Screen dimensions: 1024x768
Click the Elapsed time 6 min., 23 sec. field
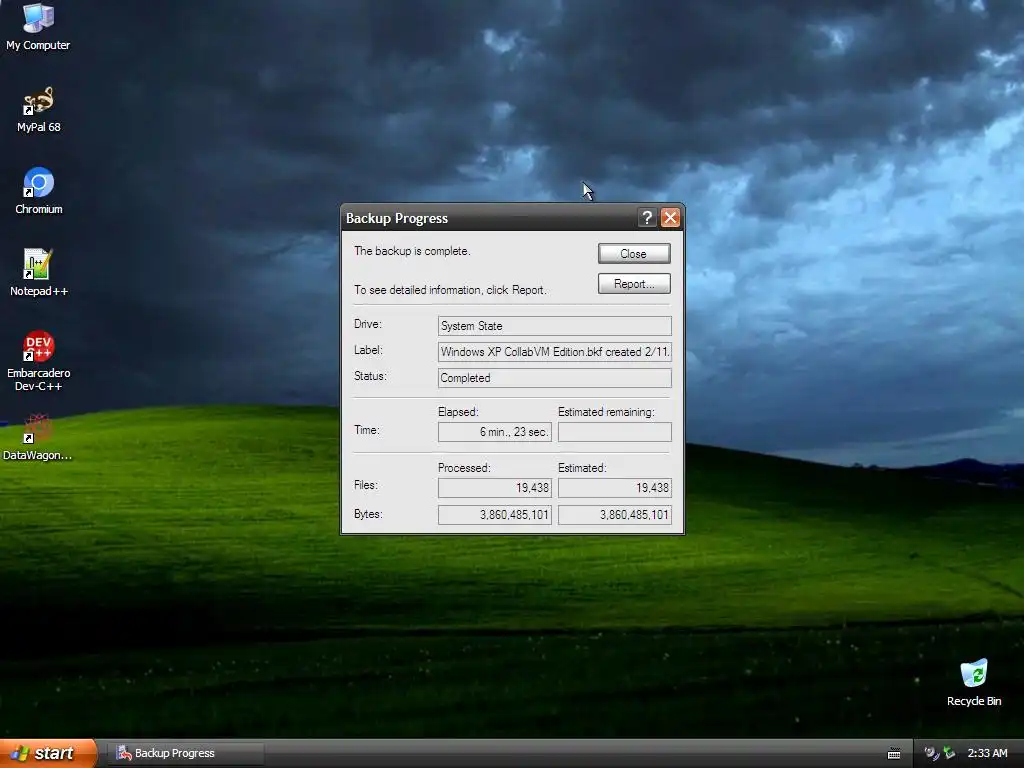tap(494, 432)
